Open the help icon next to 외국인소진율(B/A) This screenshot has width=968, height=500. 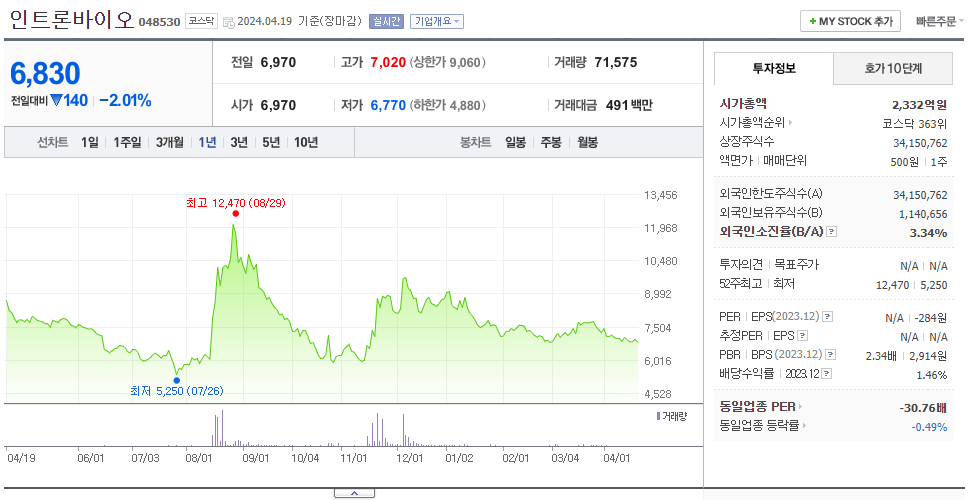(x=832, y=232)
